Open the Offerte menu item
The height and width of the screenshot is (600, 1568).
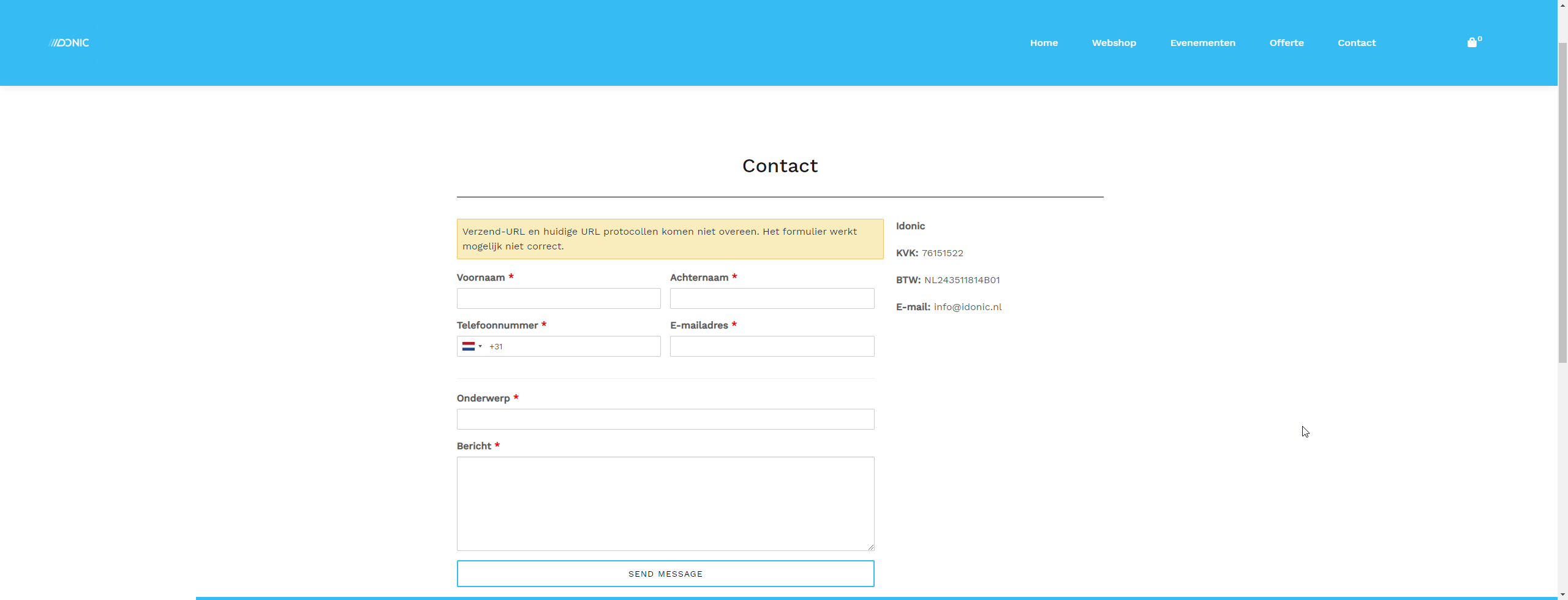tap(1286, 43)
